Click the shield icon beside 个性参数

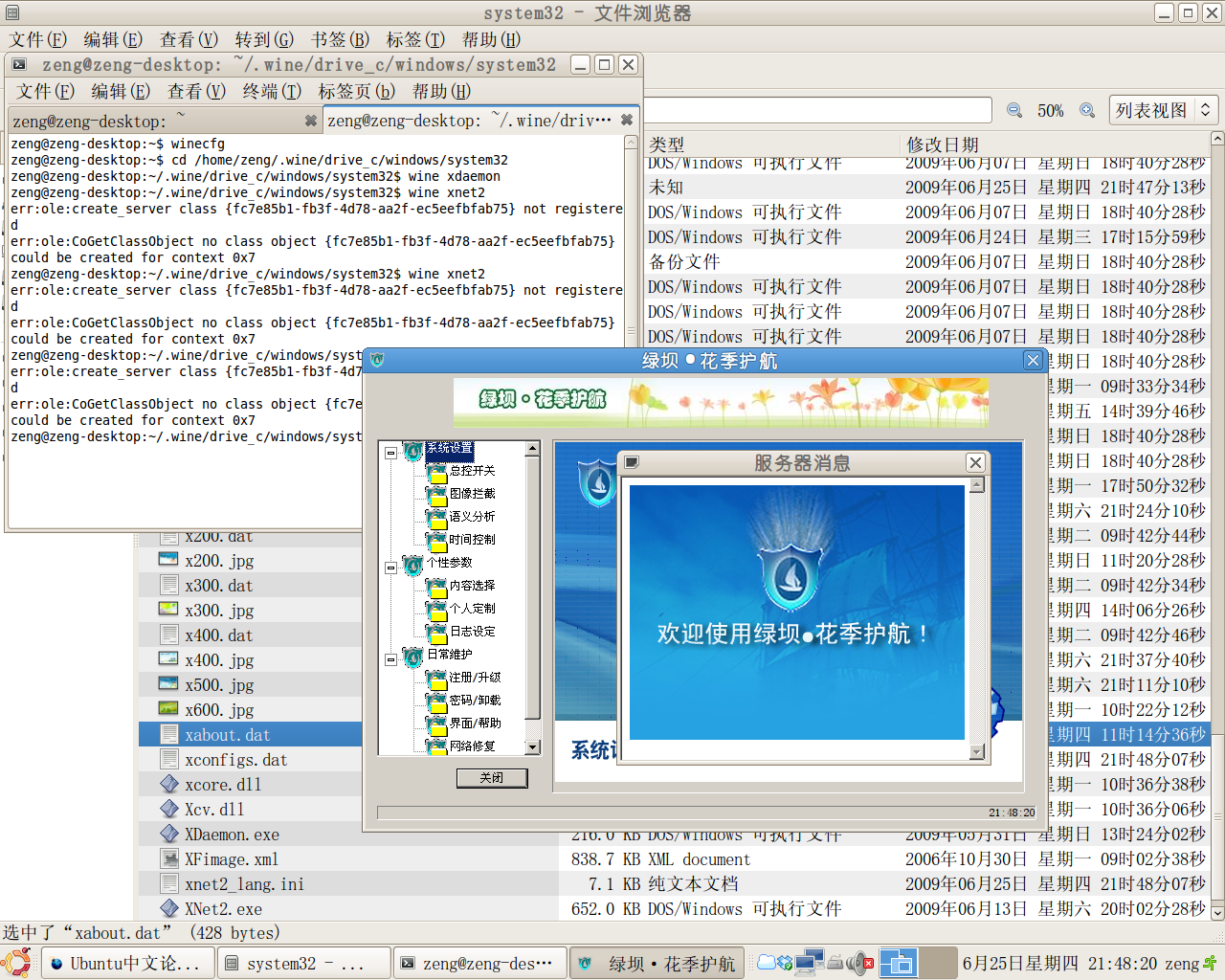[413, 565]
